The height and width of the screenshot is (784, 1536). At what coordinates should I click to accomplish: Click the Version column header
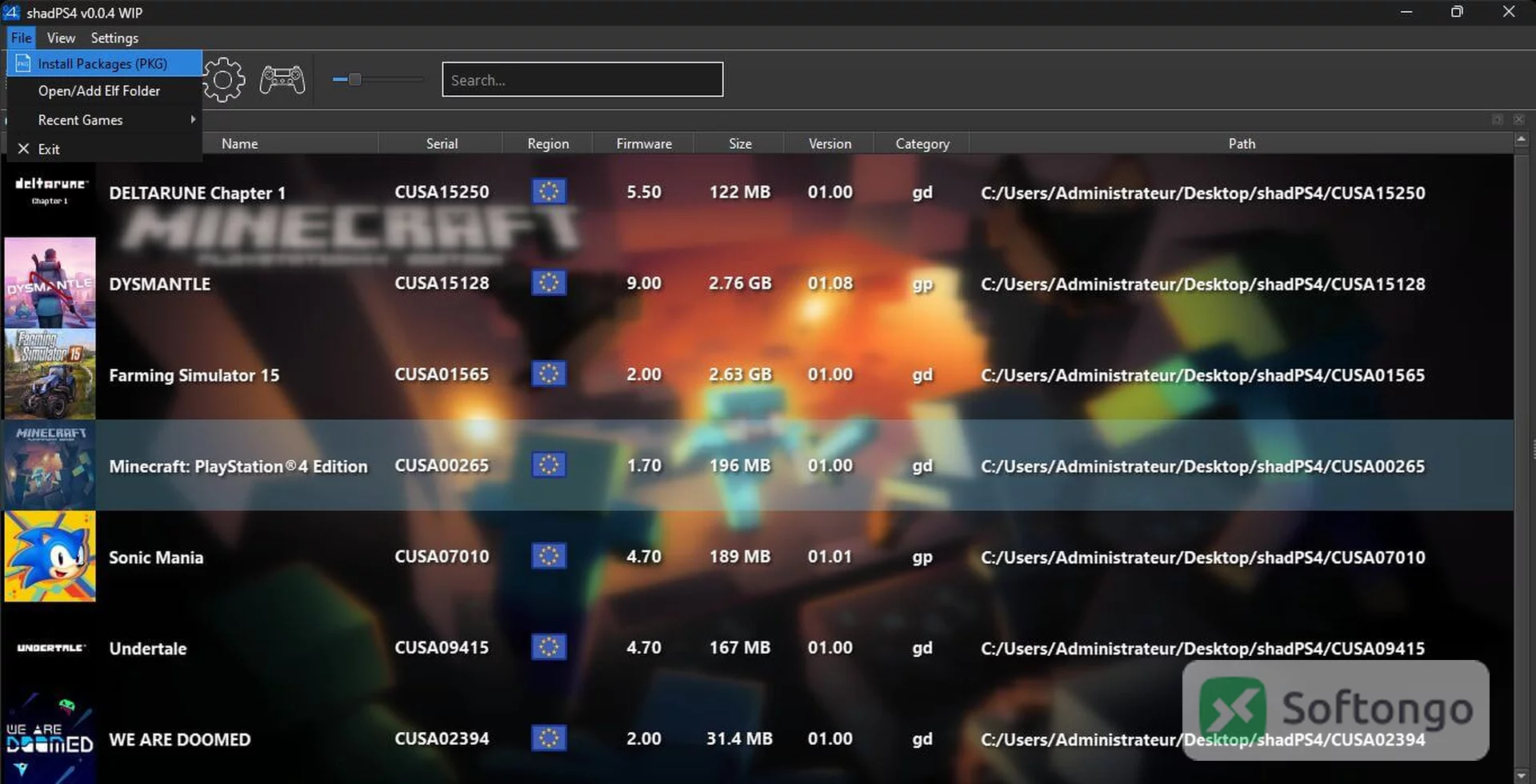pyautogui.click(x=830, y=143)
